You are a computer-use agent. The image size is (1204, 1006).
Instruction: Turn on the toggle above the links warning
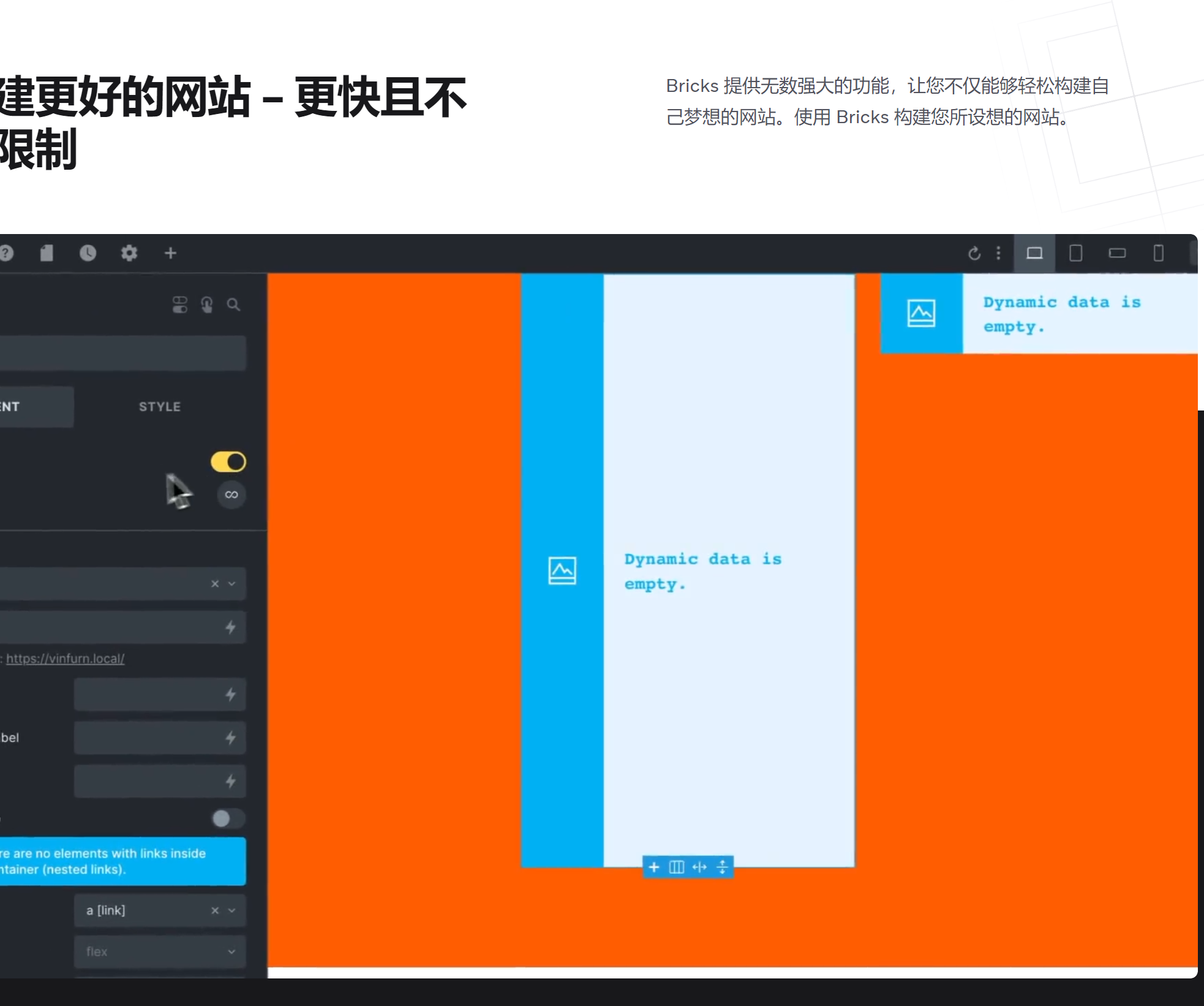click(227, 819)
